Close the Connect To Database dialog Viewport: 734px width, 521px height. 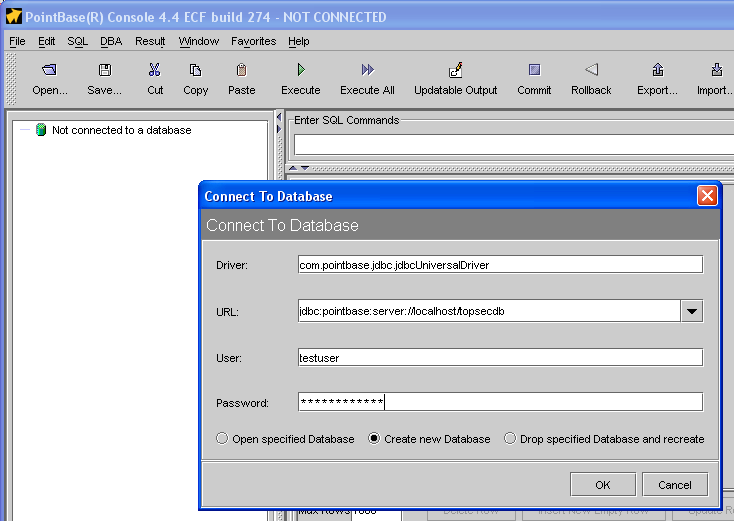tap(707, 196)
